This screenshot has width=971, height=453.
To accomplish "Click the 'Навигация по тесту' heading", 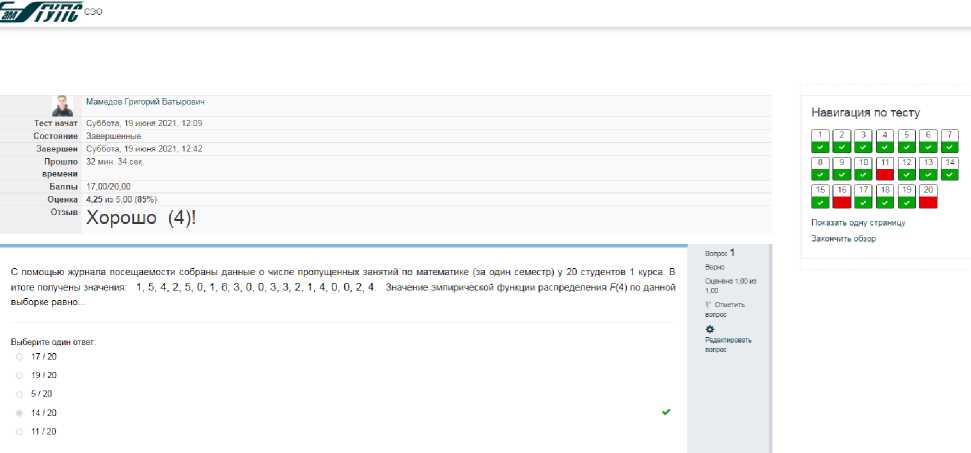I will 865,113.
